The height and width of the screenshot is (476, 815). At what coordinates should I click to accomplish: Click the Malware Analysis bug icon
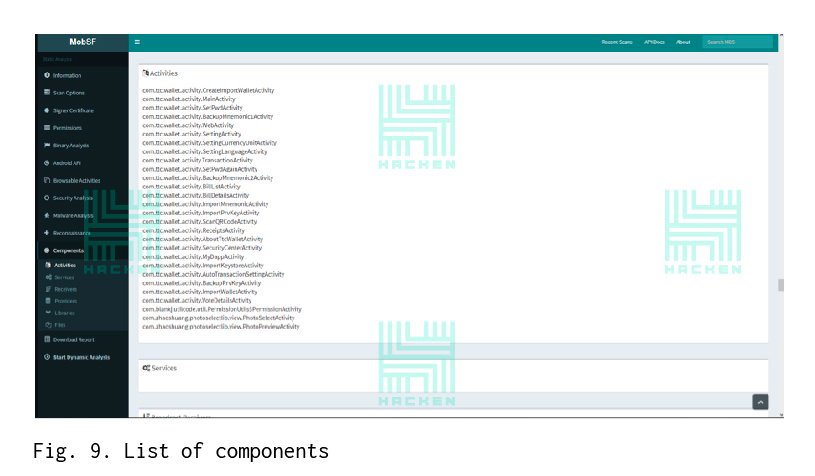point(47,215)
